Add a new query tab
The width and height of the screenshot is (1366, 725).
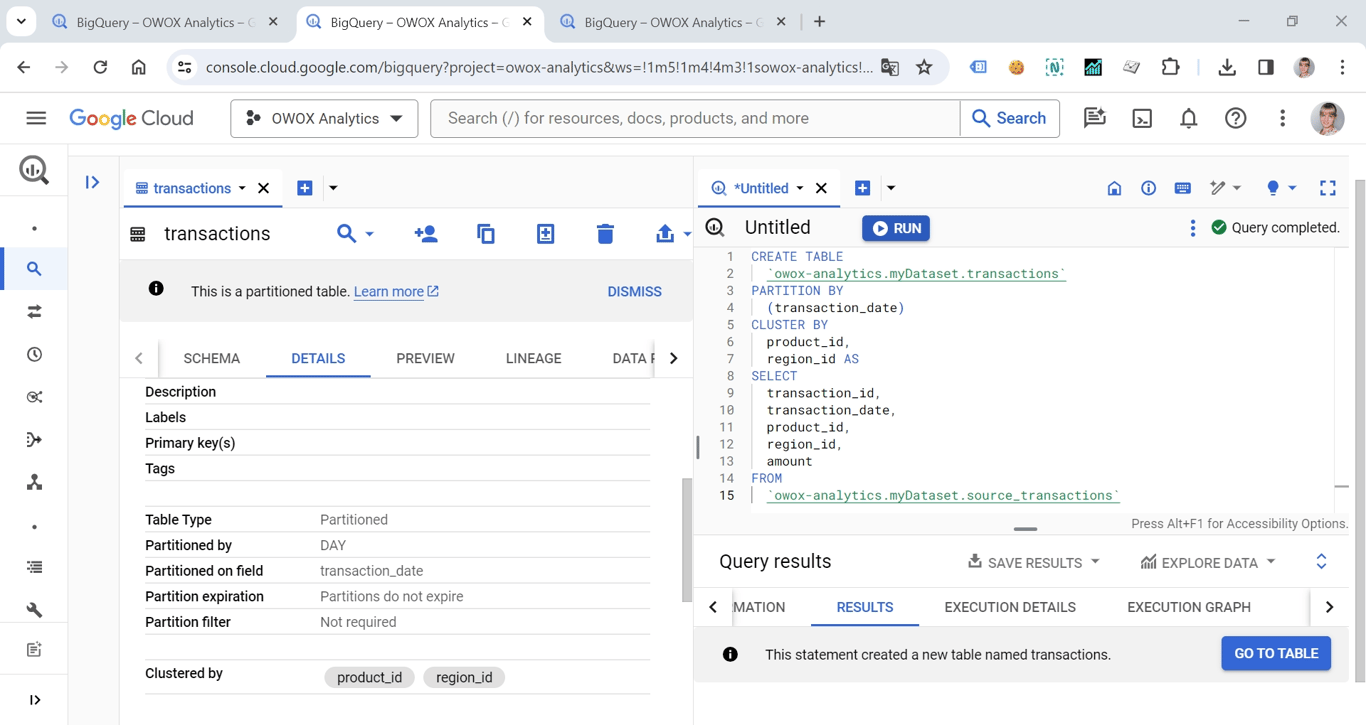pos(863,188)
